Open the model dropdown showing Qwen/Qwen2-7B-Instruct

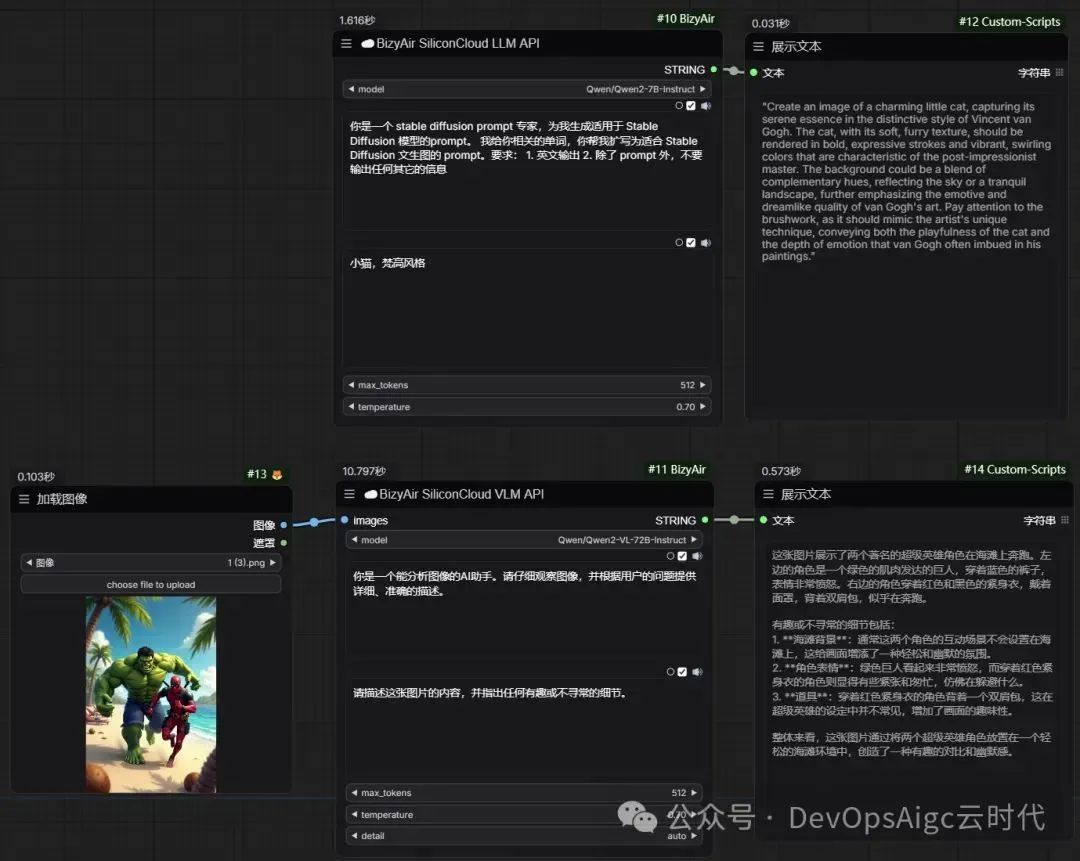(x=527, y=89)
